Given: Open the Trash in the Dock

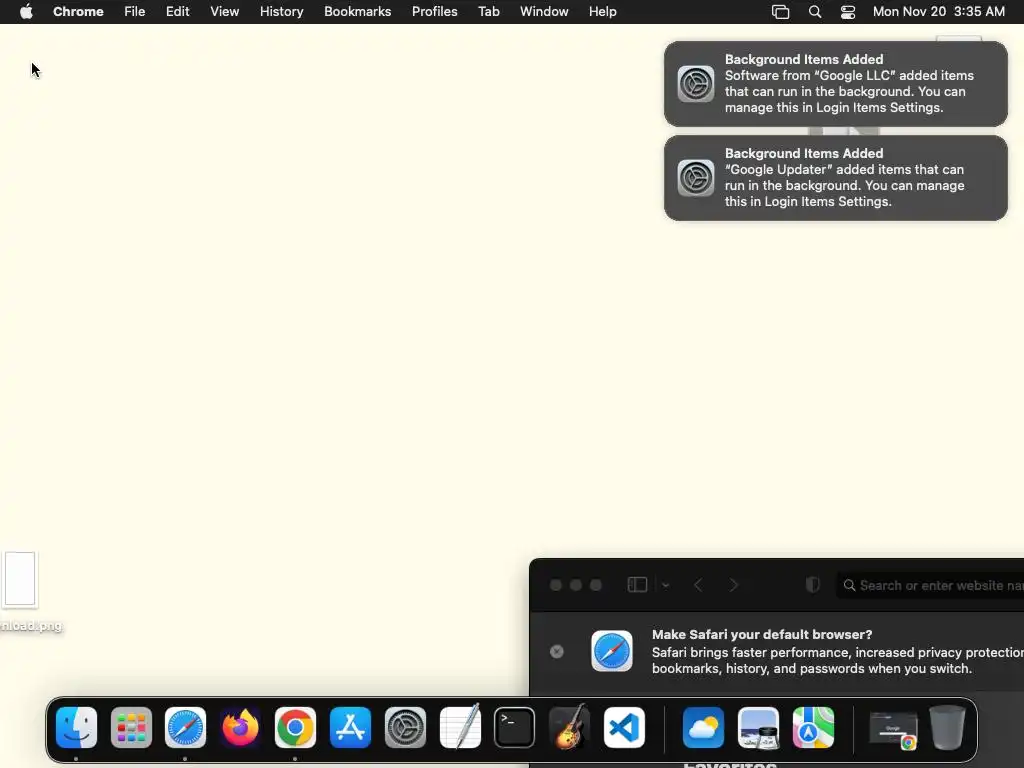Looking at the screenshot, I should [948, 728].
